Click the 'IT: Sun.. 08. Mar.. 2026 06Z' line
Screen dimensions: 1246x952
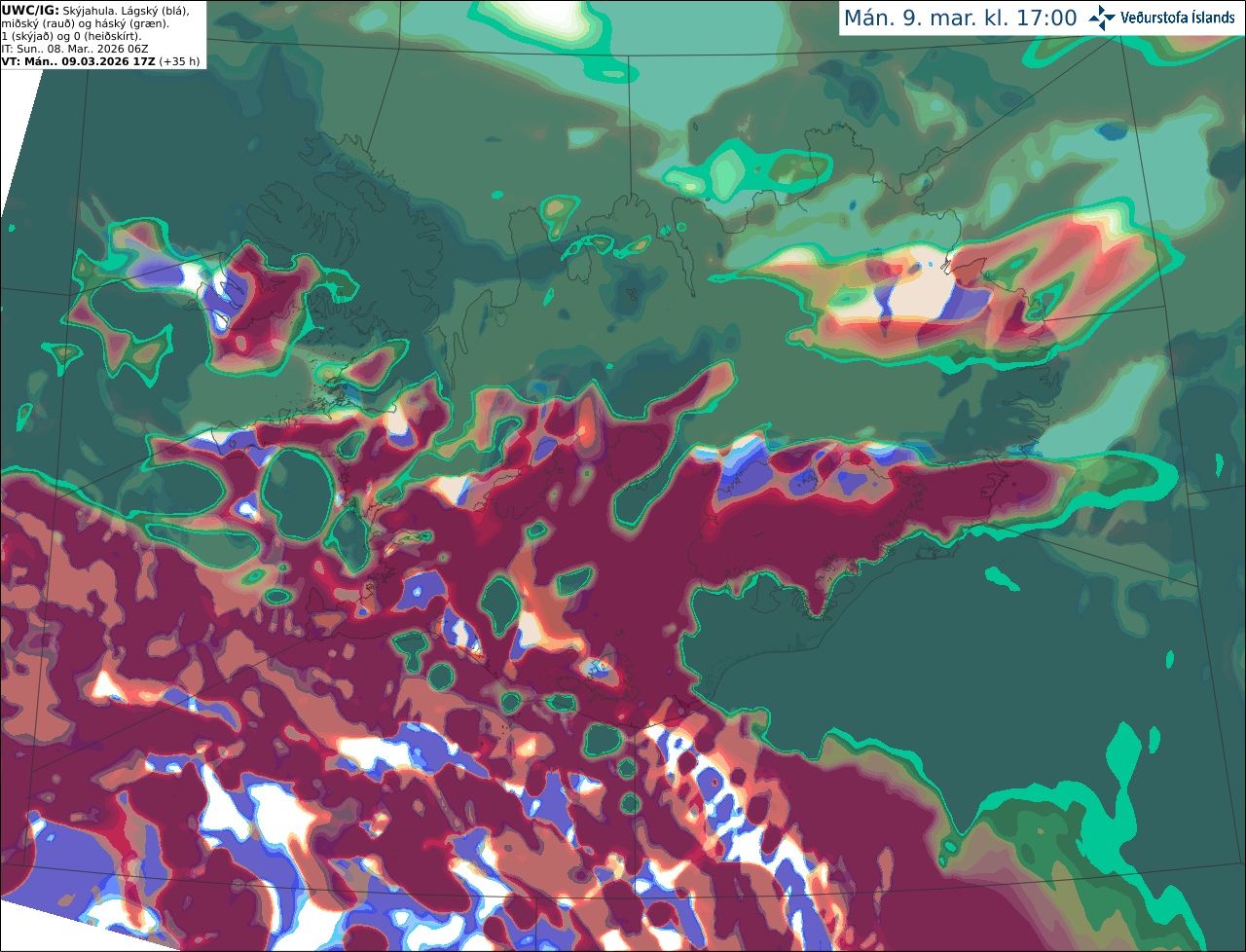pos(75,49)
